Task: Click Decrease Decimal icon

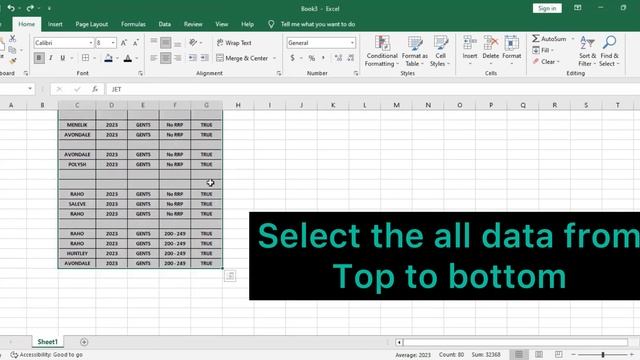Action: 351,58
